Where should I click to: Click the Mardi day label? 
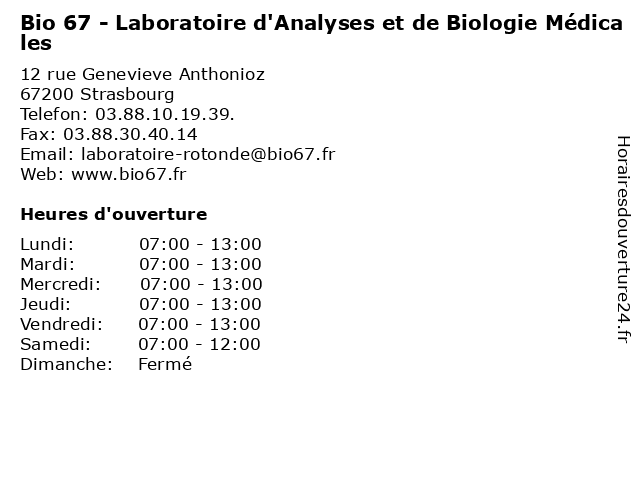coord(48,264)
